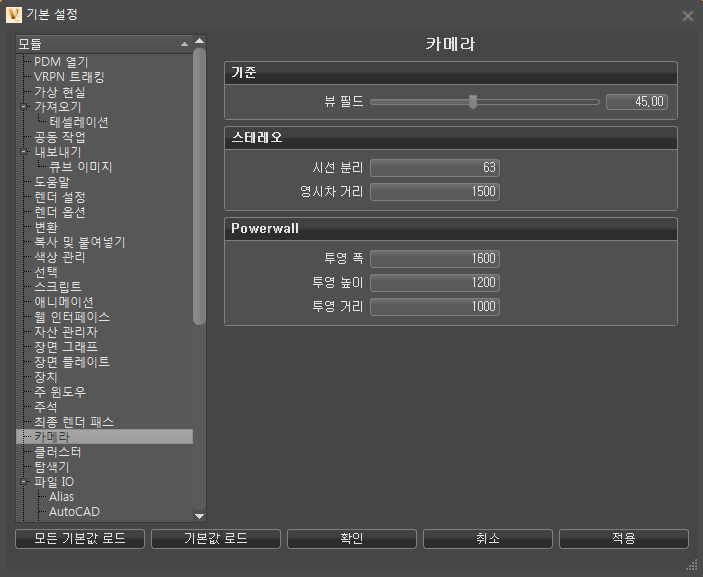This screenshot has height=577, width=703.
Task: Cancel with the 취소 button
Action: point(487,538)
